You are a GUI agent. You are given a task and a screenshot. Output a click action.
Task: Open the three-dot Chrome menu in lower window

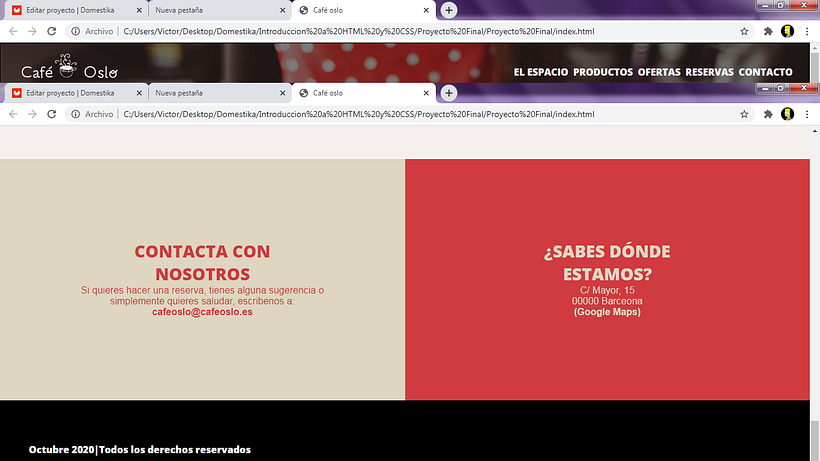(x=807, y=114)
